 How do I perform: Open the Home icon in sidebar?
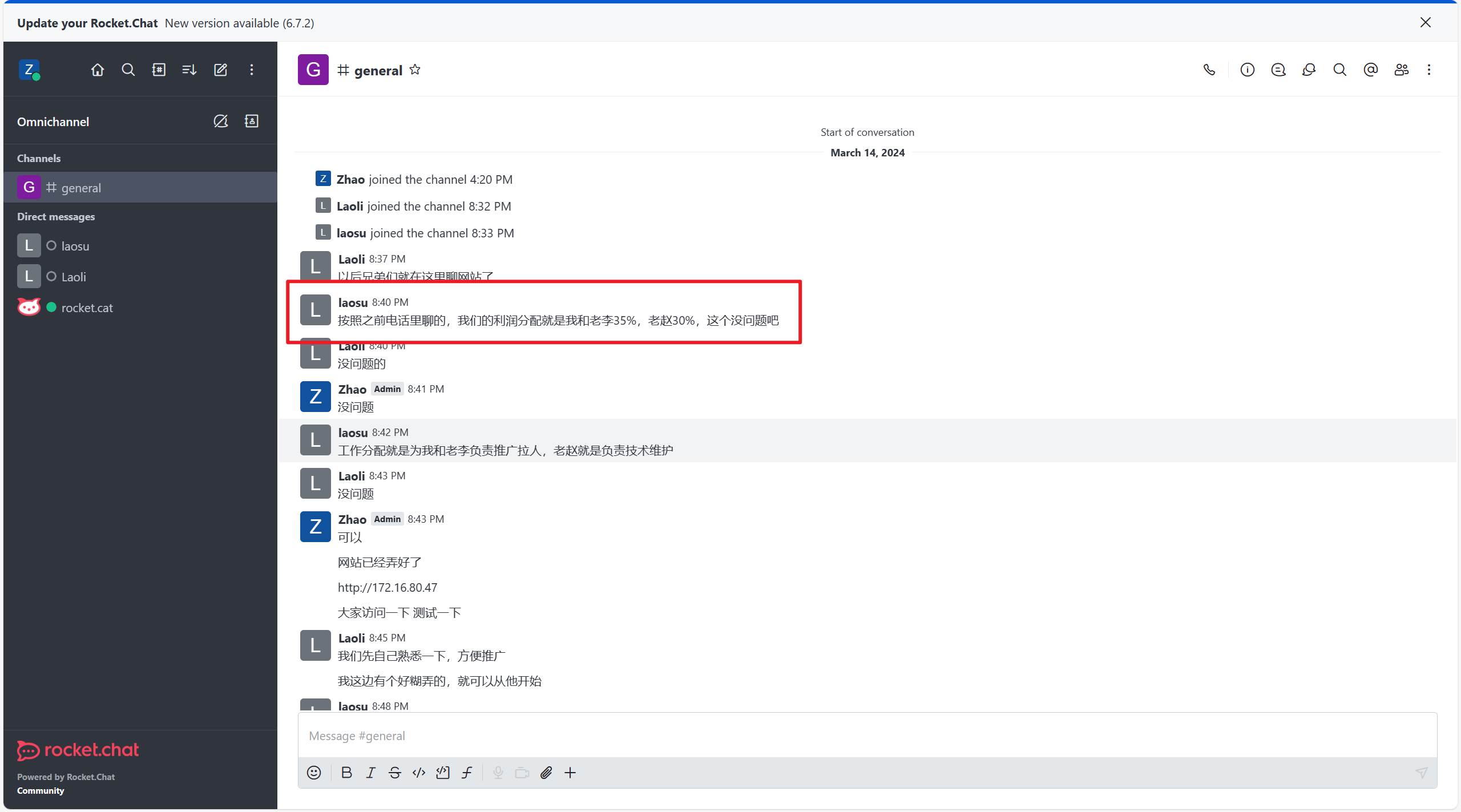(98, 70)
